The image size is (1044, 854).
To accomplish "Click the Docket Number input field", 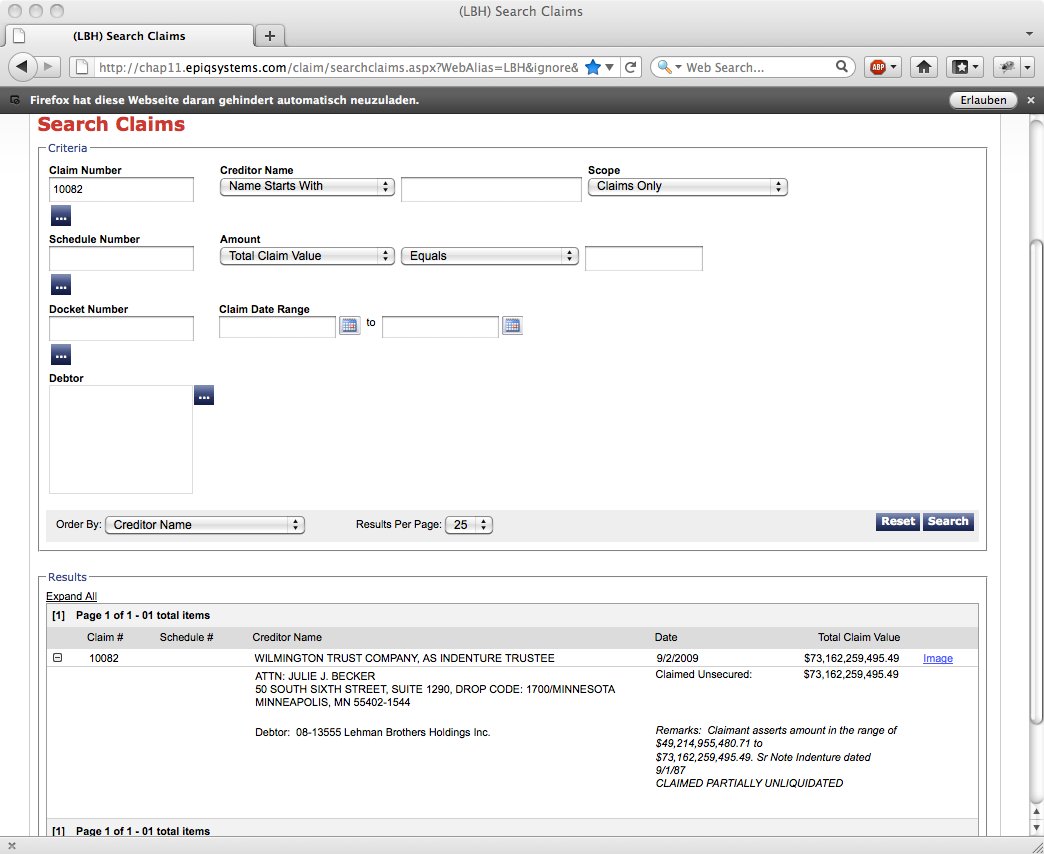I will (121, 328).
